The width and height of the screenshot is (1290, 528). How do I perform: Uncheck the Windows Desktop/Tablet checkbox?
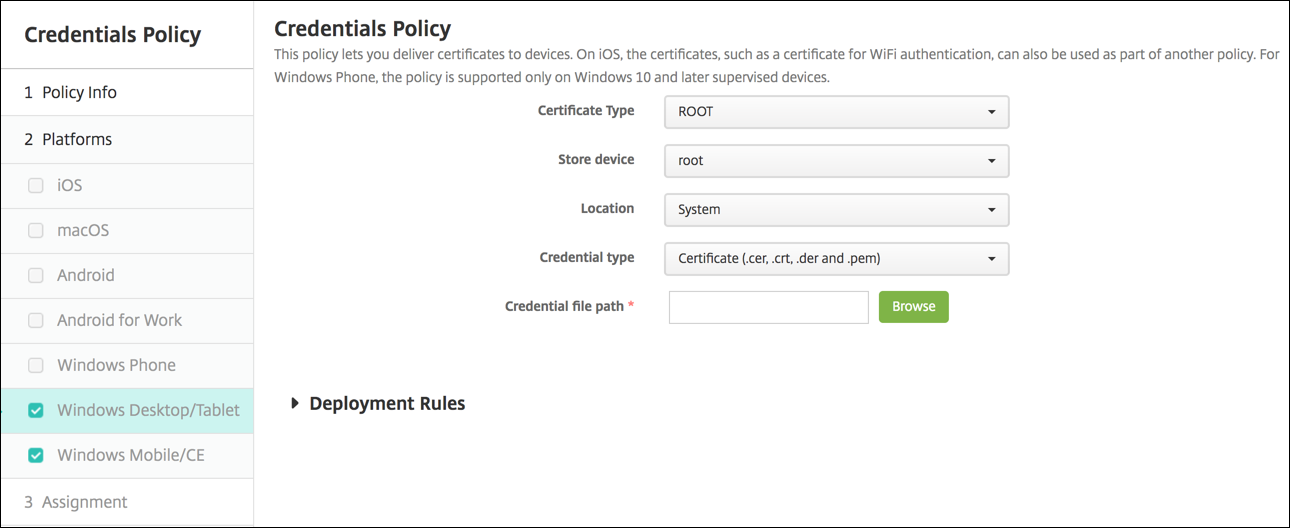tap(36, 410)
